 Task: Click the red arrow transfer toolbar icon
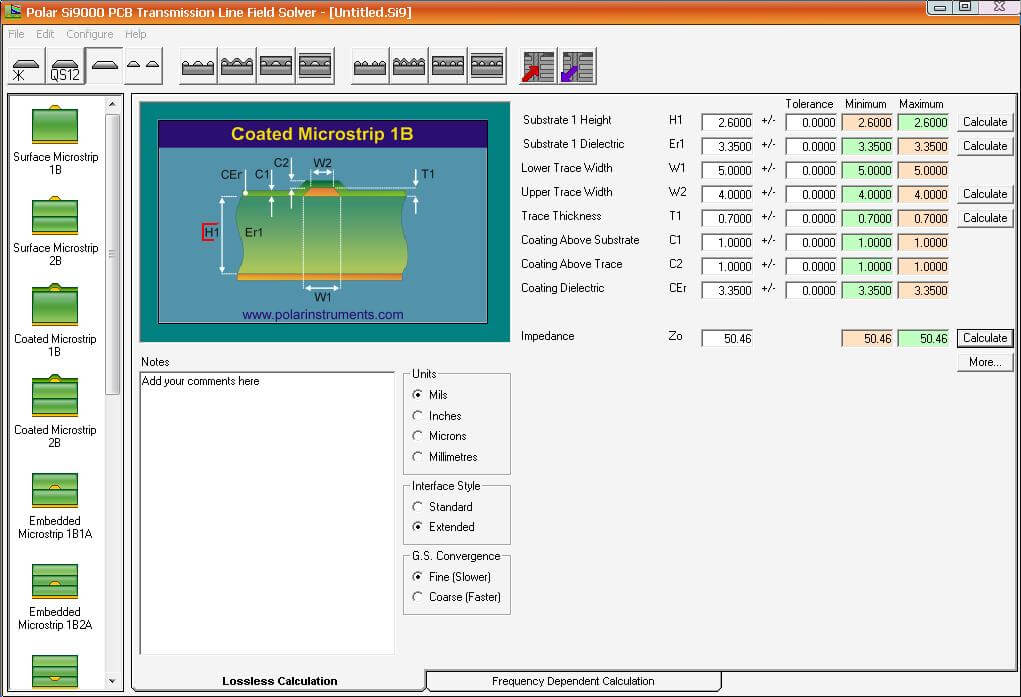(x=536, y=65)
